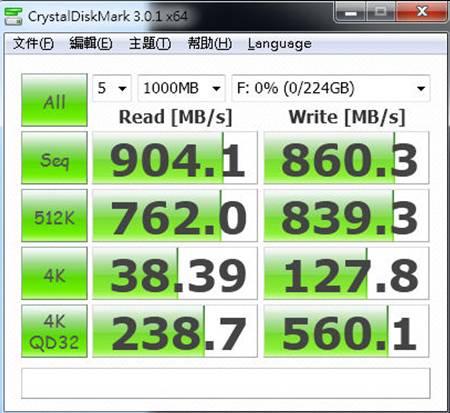450x413 pixels.
Task: Minimize the CrystalDiskMark window
Action: 351,13
